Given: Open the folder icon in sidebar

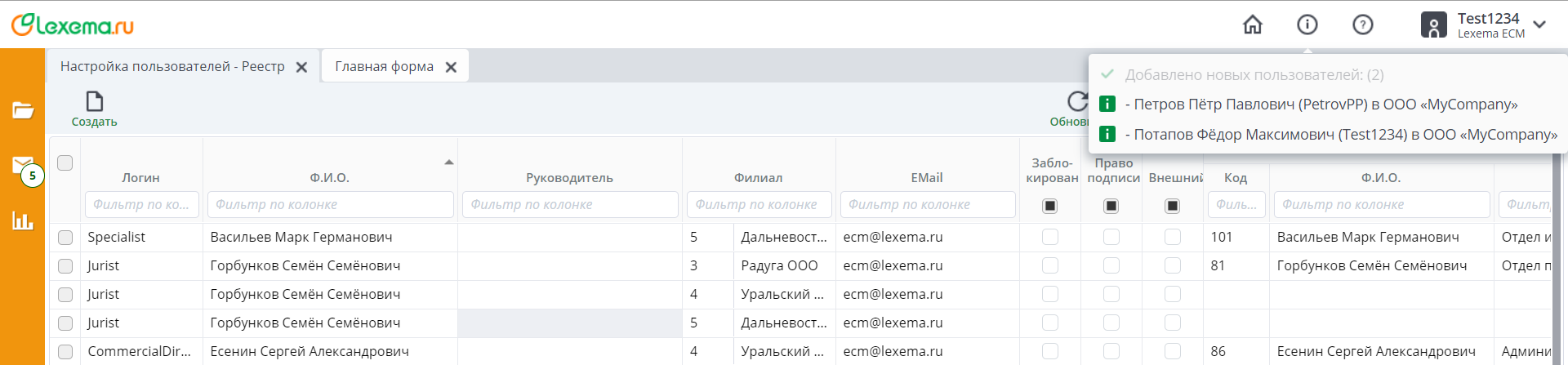Looking at the screenshot, I should 23,110.
